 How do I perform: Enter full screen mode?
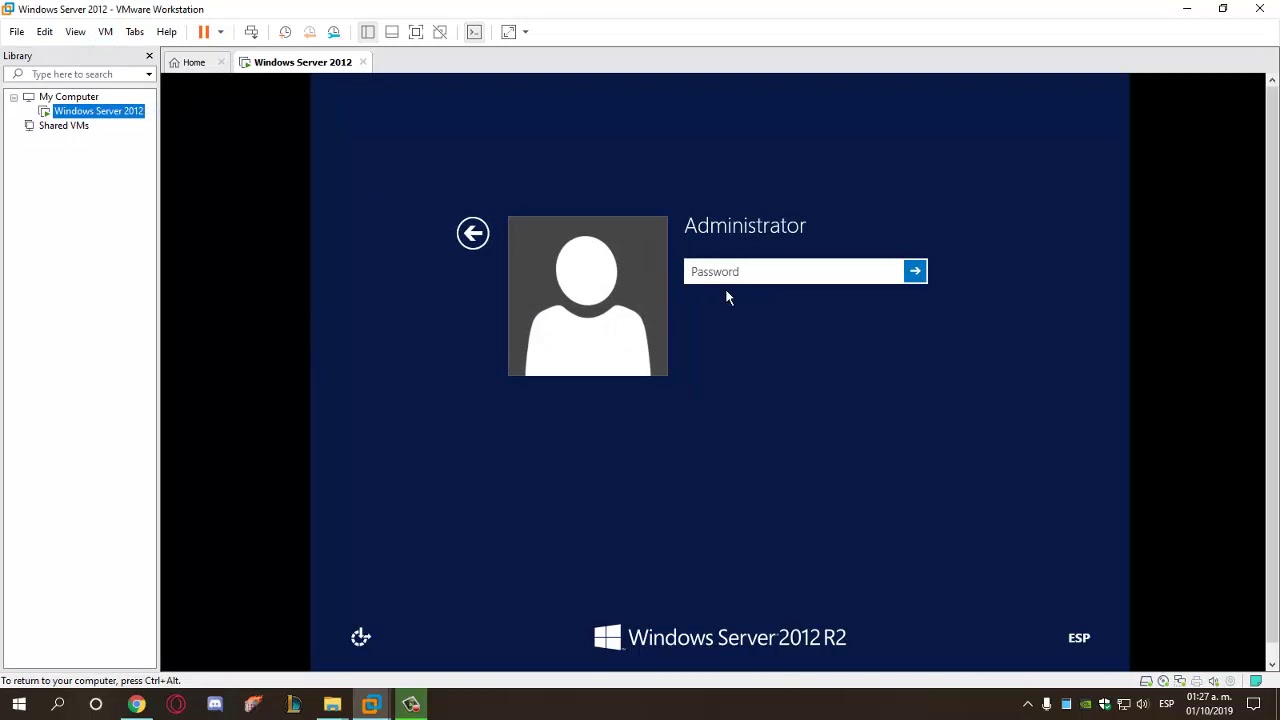[x=416, y=32]
